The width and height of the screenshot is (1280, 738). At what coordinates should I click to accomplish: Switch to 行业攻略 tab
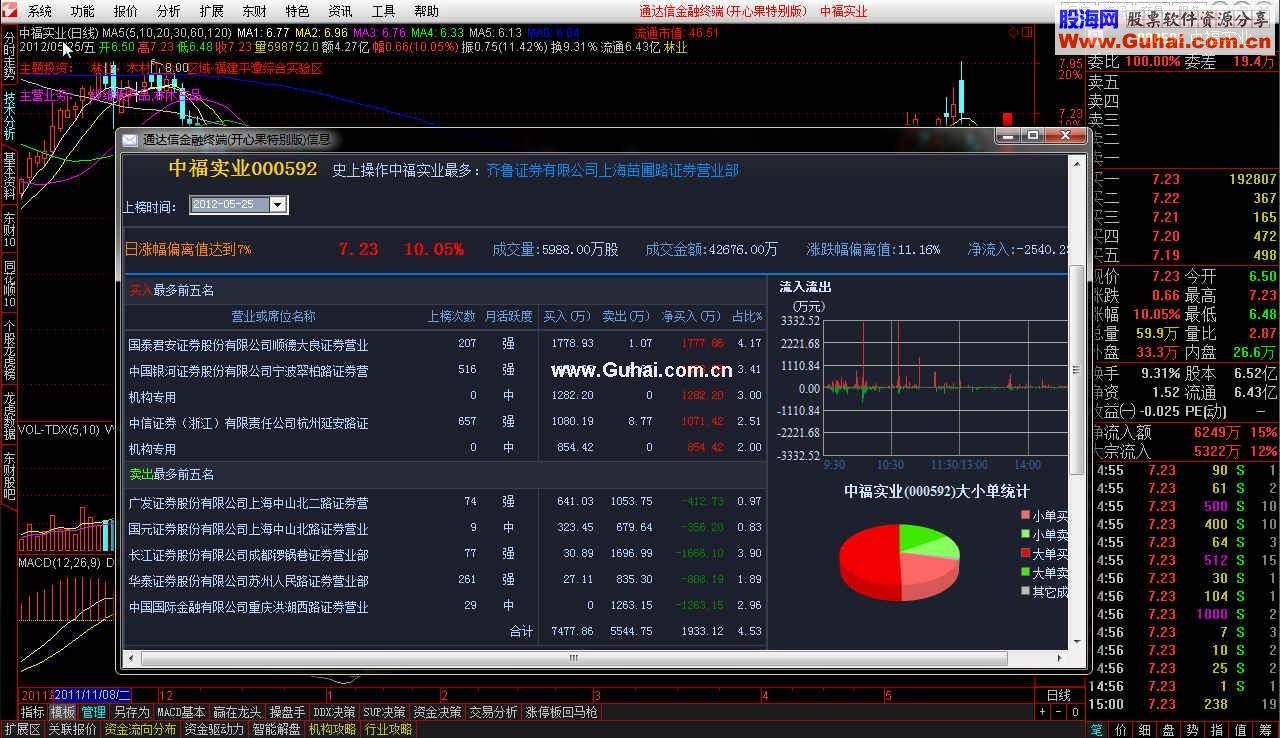click(388, 729)
